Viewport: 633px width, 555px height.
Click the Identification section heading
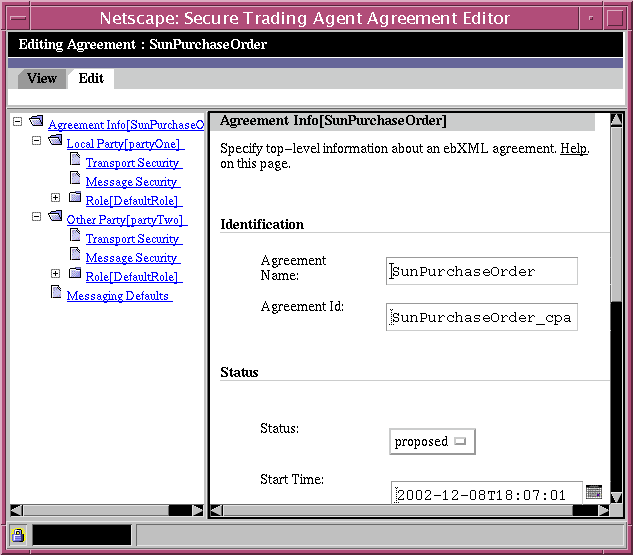pos(262,224)
